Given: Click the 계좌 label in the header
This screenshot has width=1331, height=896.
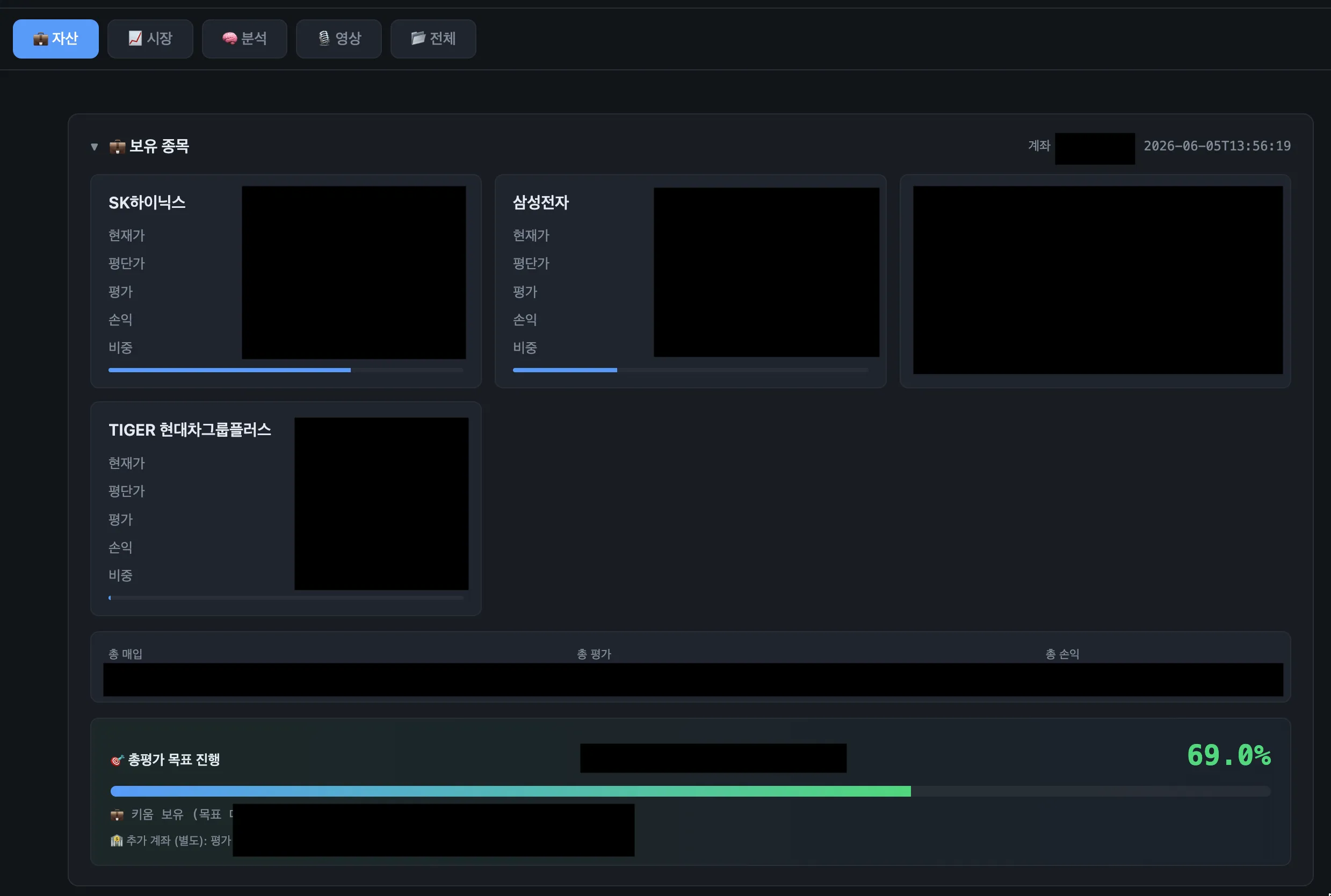Looking at the screenshot, I should [1039, 146].
